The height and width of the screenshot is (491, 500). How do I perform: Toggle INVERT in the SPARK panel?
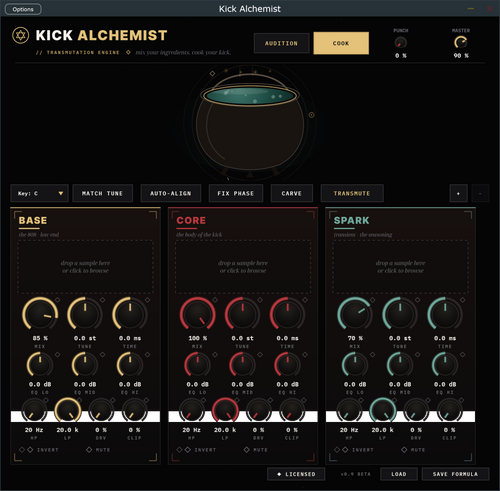pos(359,450)
